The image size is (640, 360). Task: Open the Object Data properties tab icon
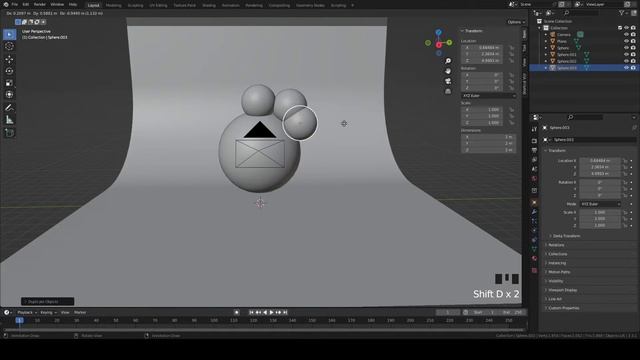click(534, 249)
